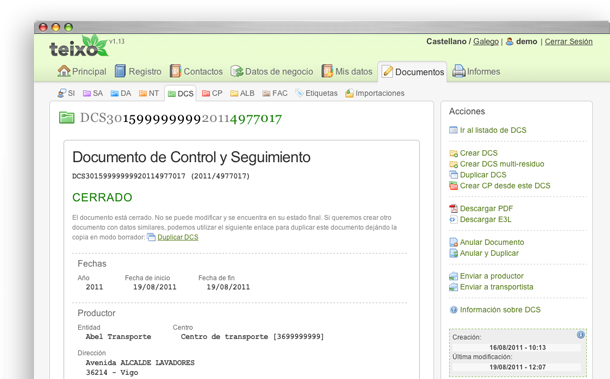Click the Documento de Control y Seguimiento heading
The height and width of the screenshot is (379, 610).
click(191, 157)
